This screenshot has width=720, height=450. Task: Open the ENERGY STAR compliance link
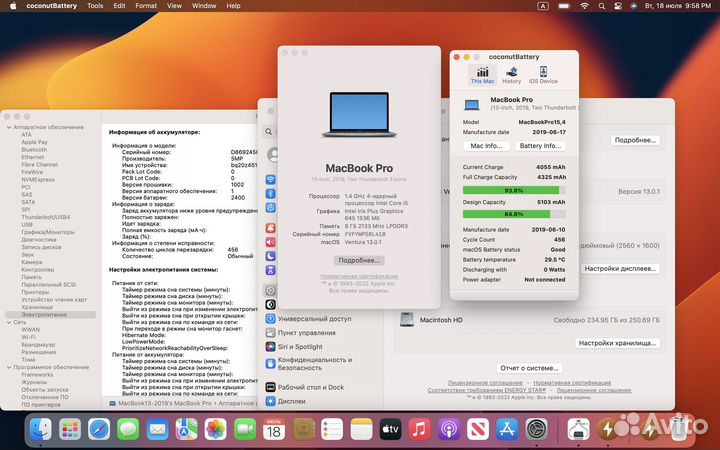tap(487, 390)
